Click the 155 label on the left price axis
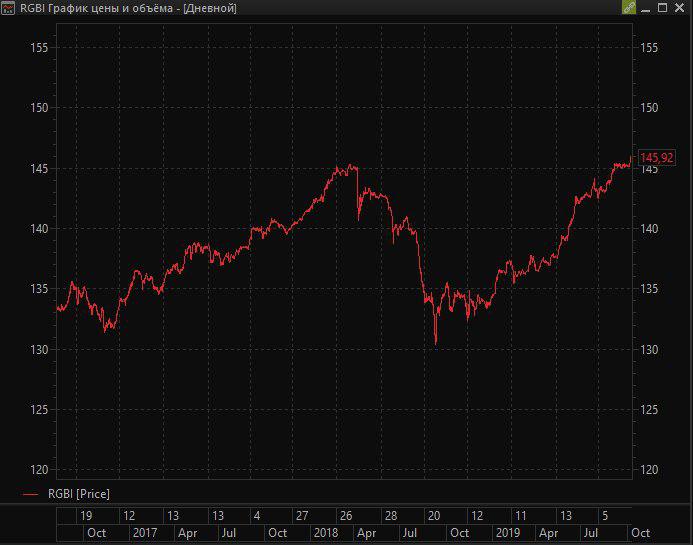 point(39,48)
